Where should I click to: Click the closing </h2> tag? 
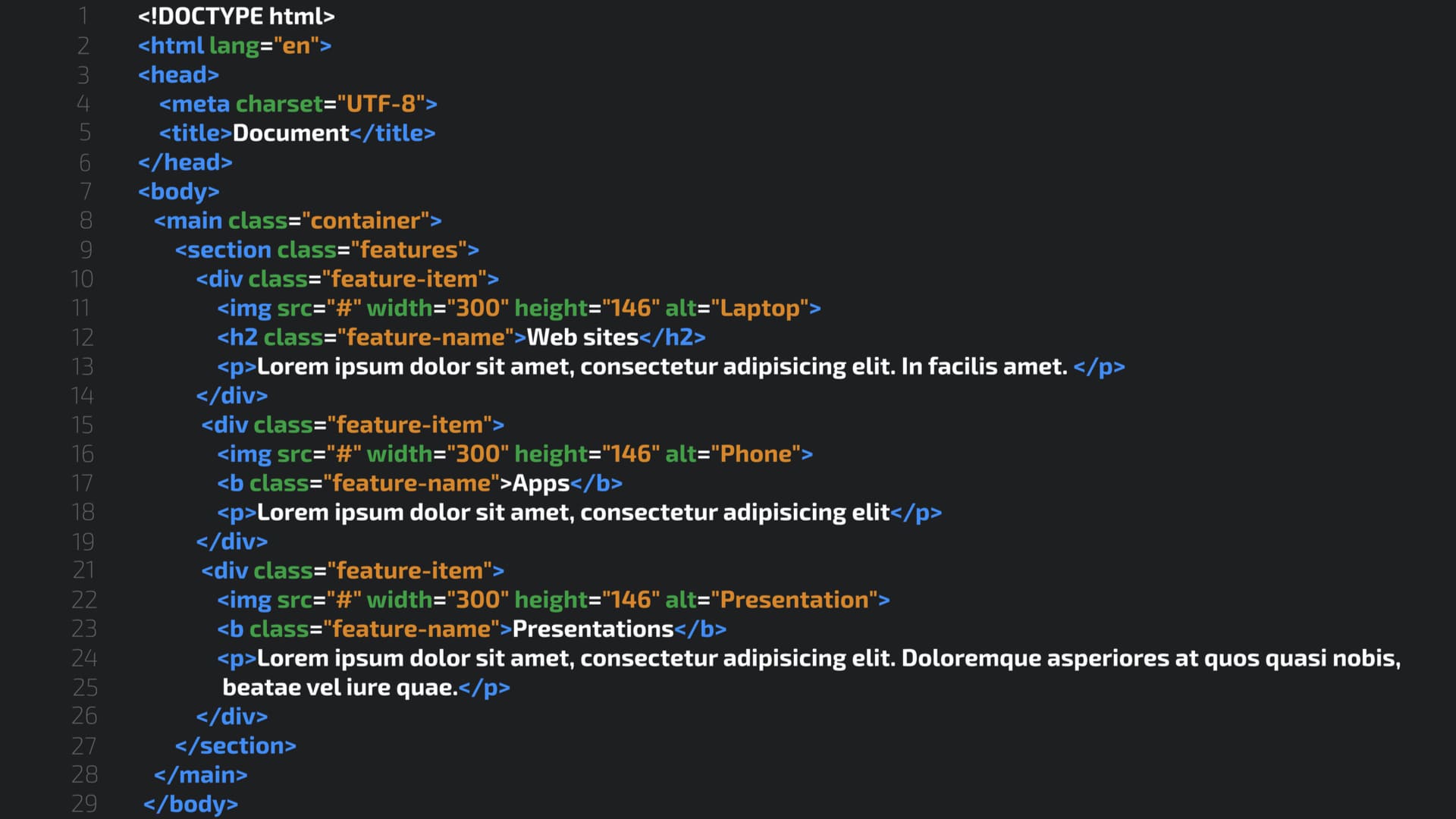672,337
